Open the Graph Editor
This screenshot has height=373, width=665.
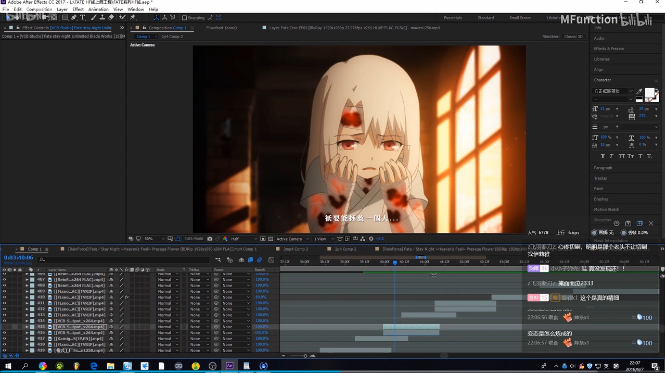(x=271, y=260)
